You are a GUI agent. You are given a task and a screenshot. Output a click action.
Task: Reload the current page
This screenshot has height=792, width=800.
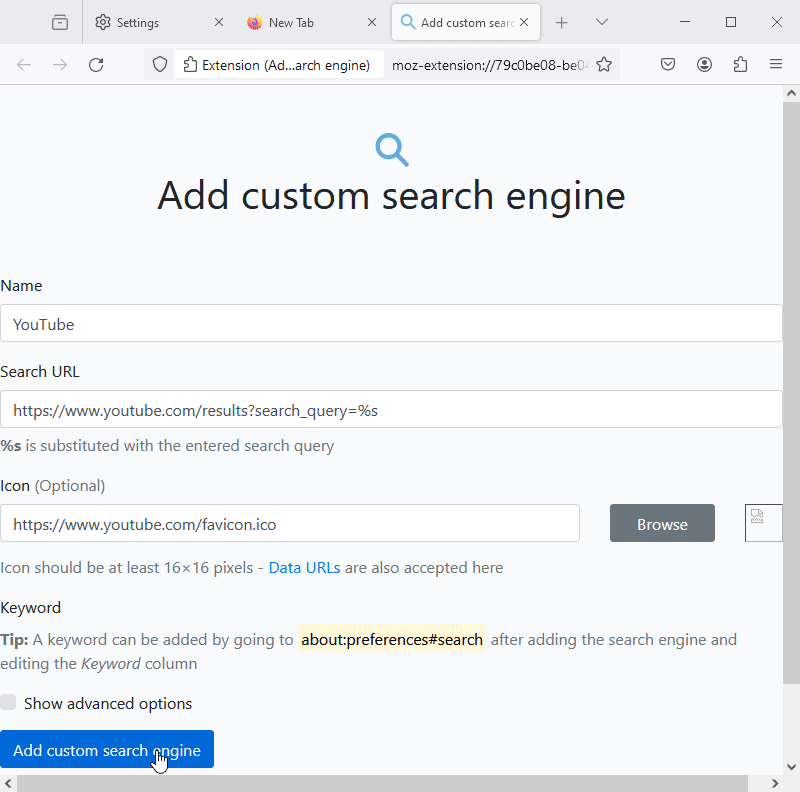96,65
